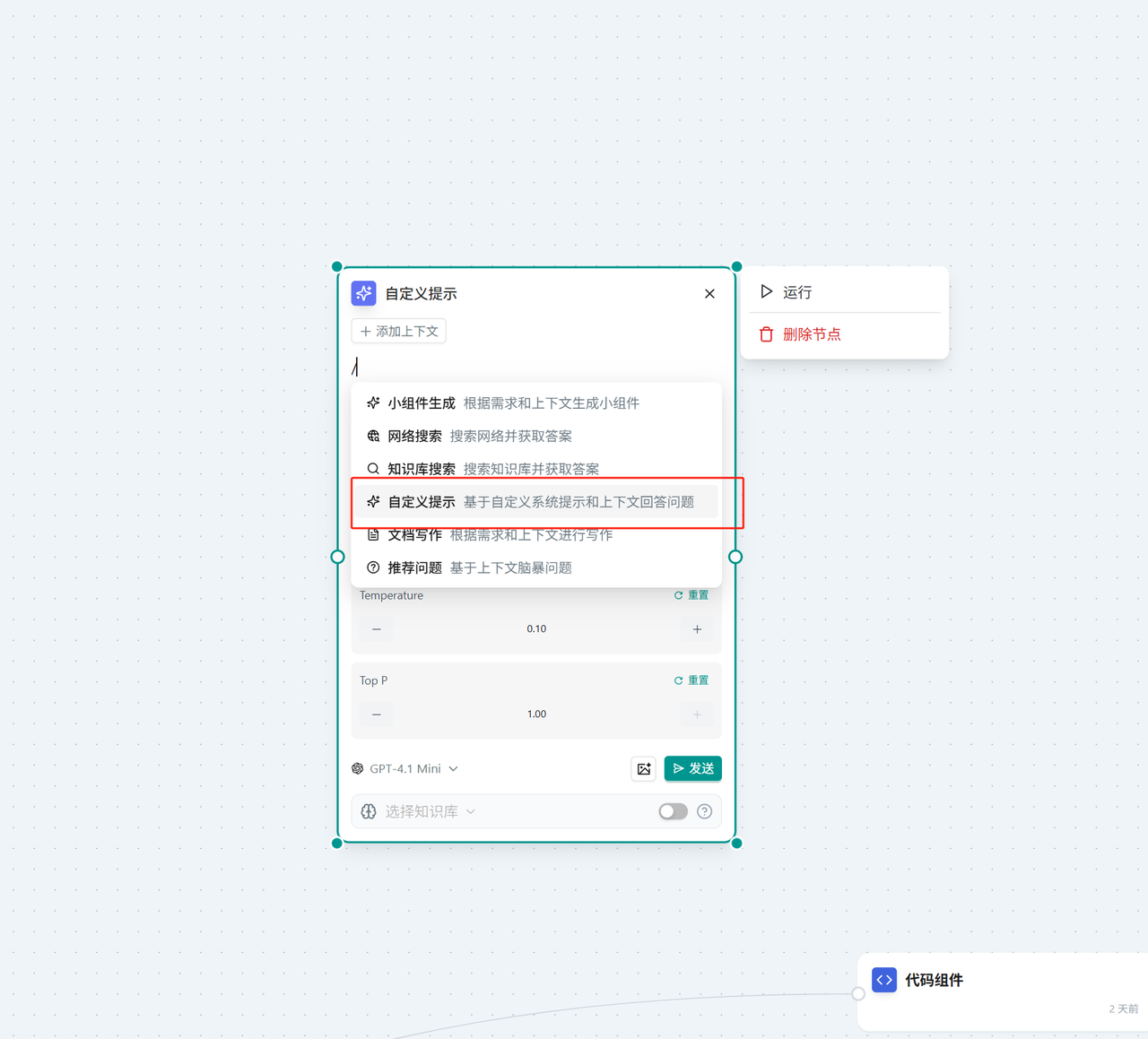This screenshot has width=1148, height=1039.
Task: Click the image upload icon near 发送 button
Action: [x=643, y=768]
